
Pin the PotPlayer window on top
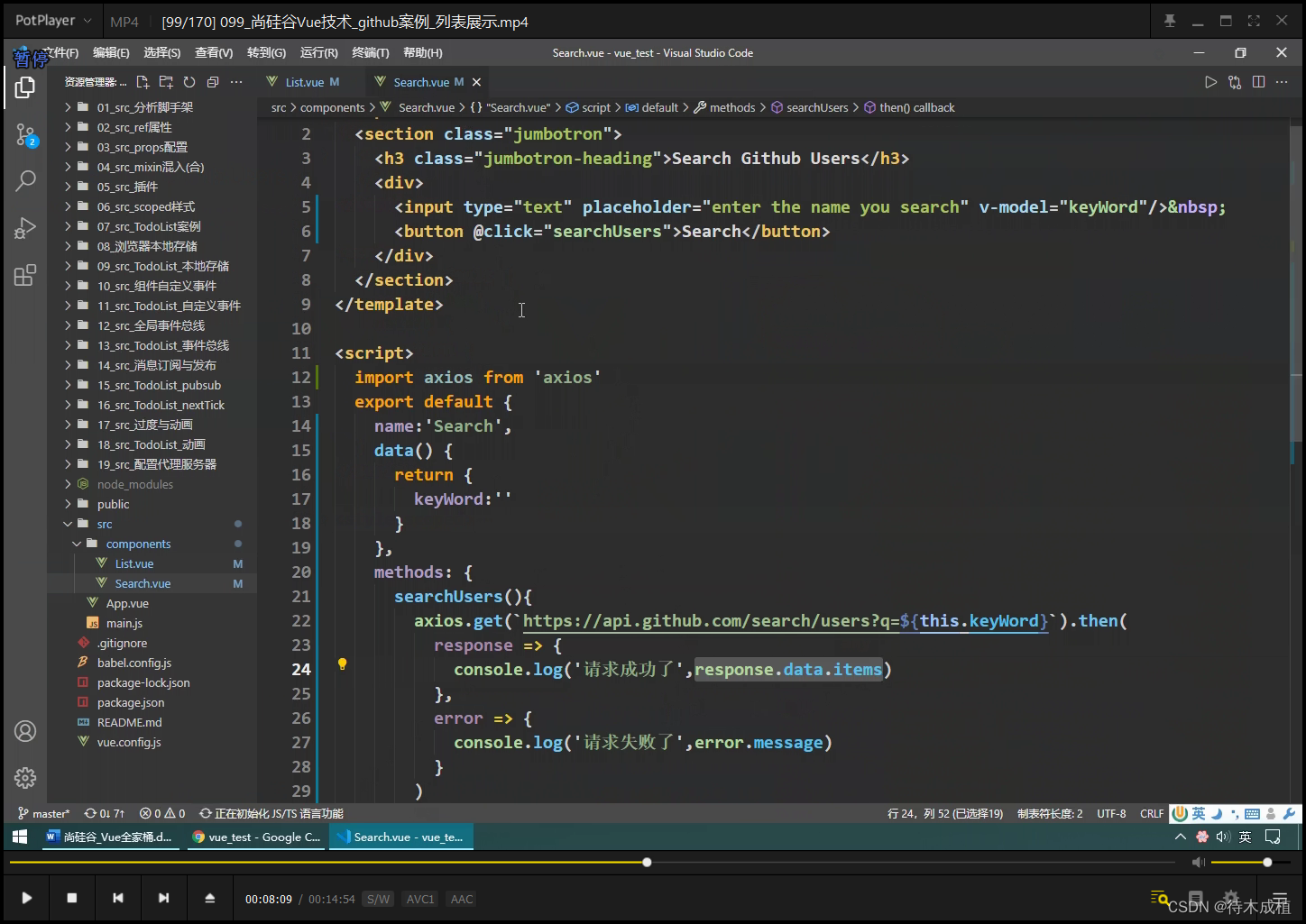(x=1170, y=21)
